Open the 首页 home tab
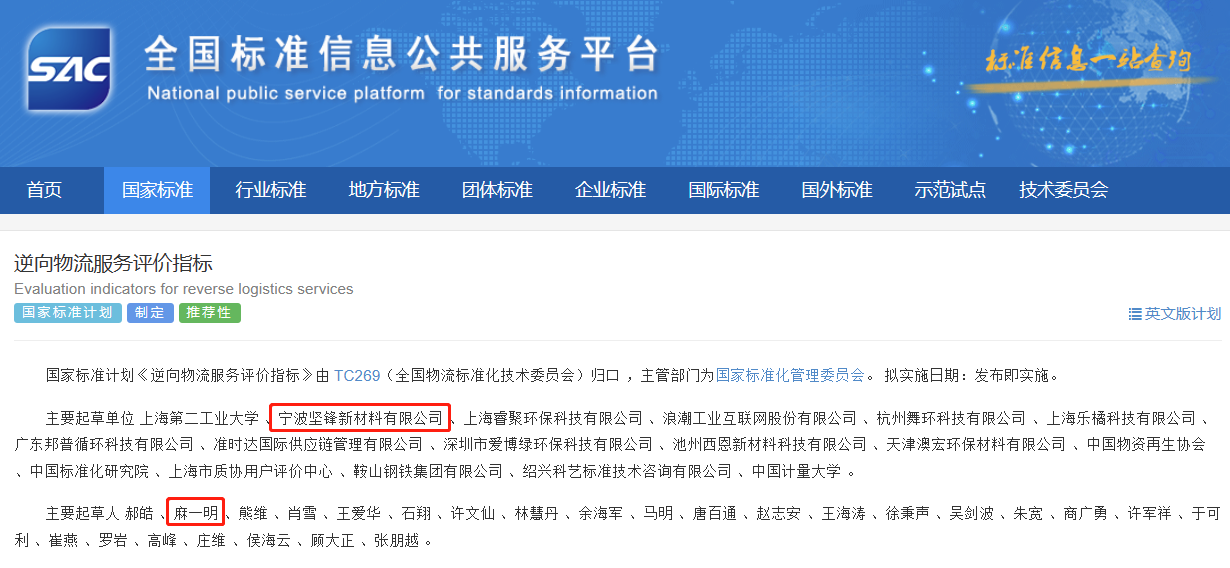This screenshot has width=1230, height=568. click(x=44, y=190)
